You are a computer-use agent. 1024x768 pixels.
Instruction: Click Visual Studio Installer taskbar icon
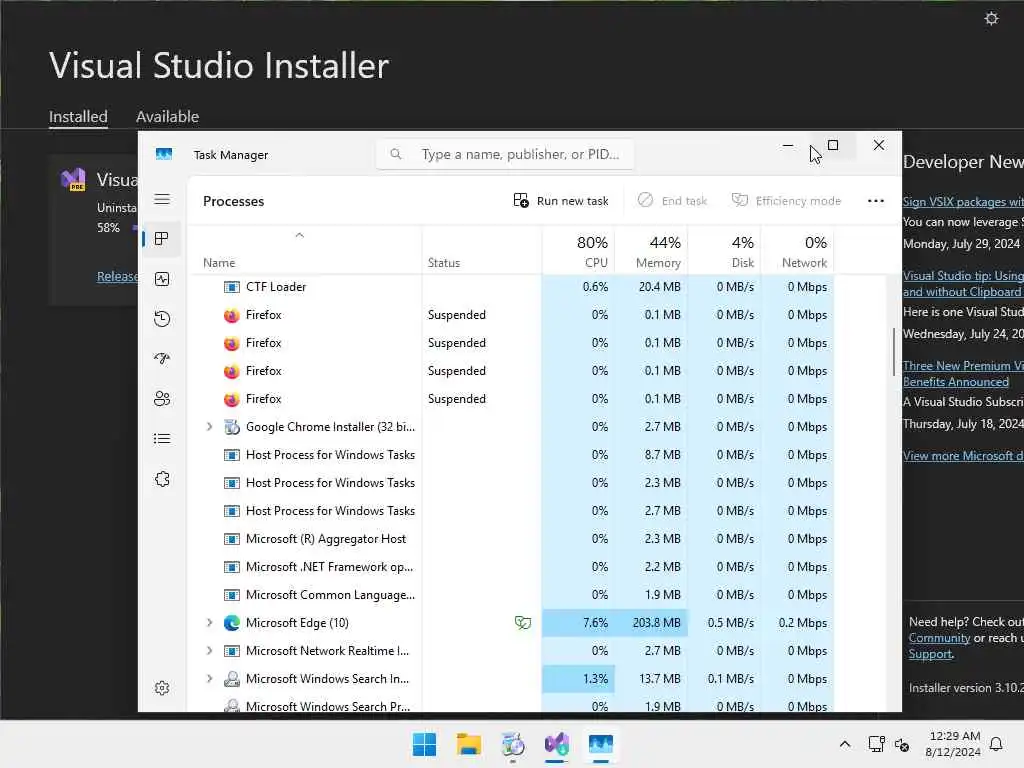point(556,744)
